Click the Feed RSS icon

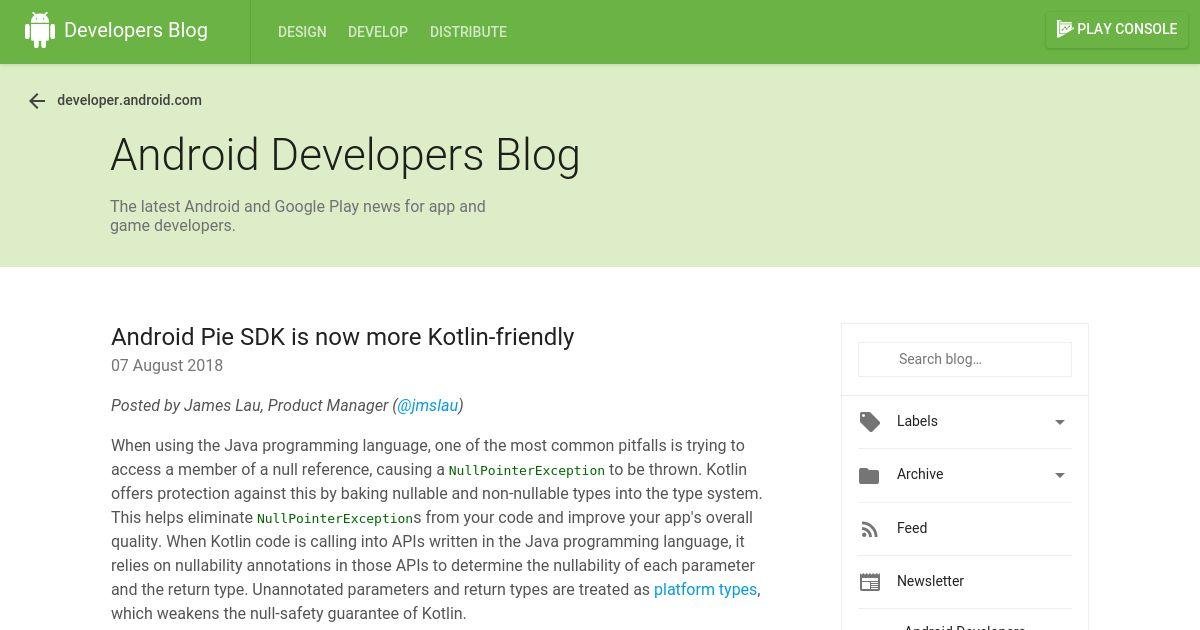(870, 529)
